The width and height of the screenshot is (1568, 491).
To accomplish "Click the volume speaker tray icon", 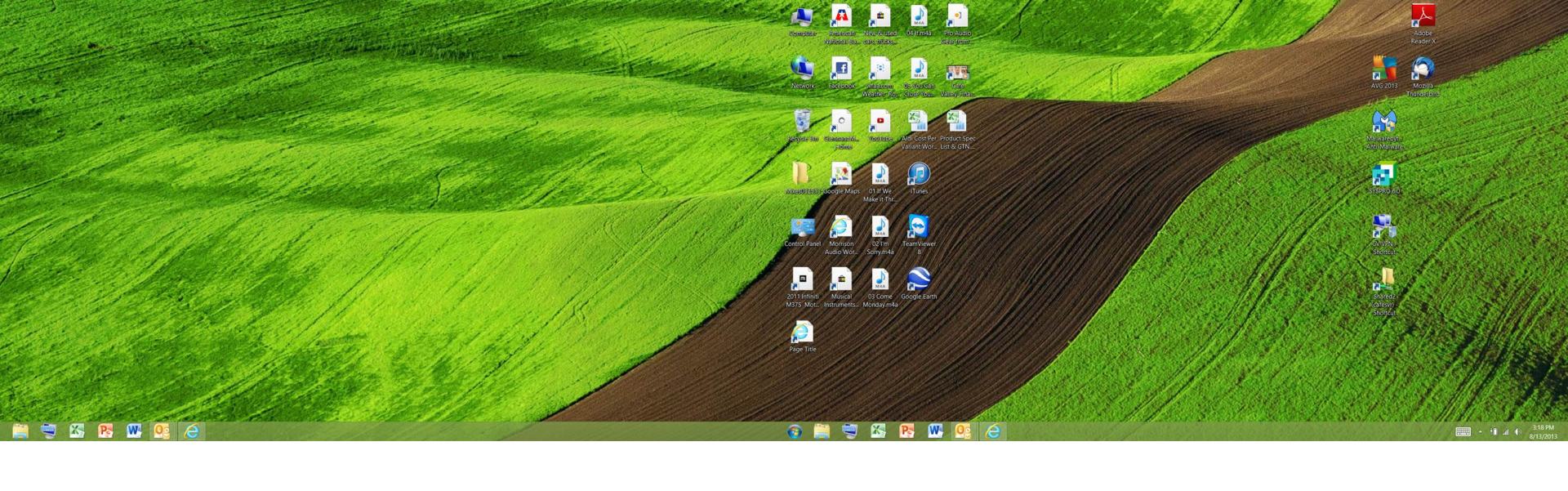I will pos(1517,432).
